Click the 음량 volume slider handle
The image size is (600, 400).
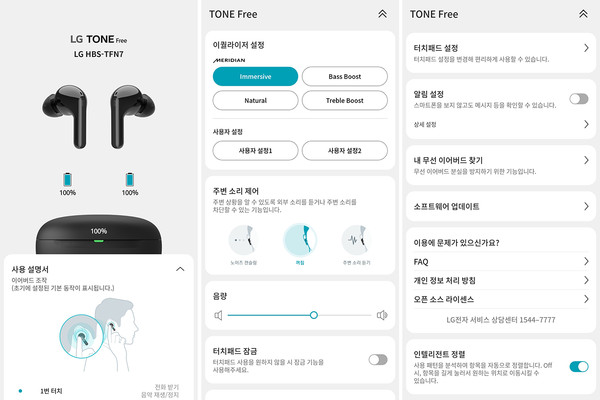click(314, 315)
